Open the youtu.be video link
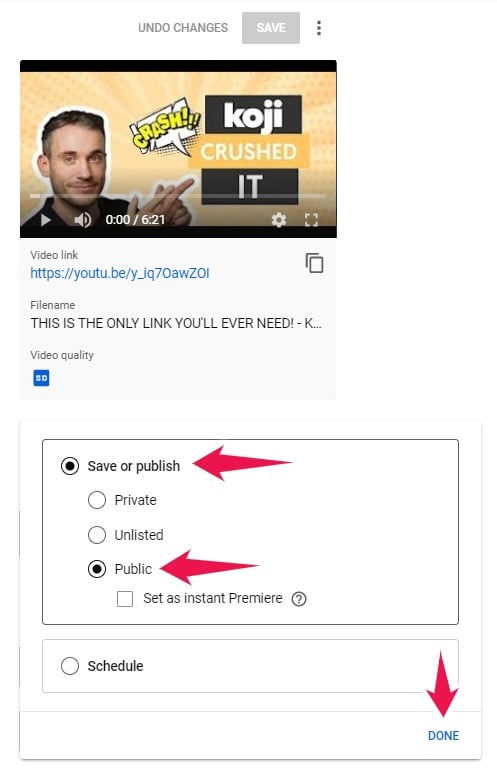The width and height of the screenshot is (497, 773). pyautogui.click(x=120, y=273)
